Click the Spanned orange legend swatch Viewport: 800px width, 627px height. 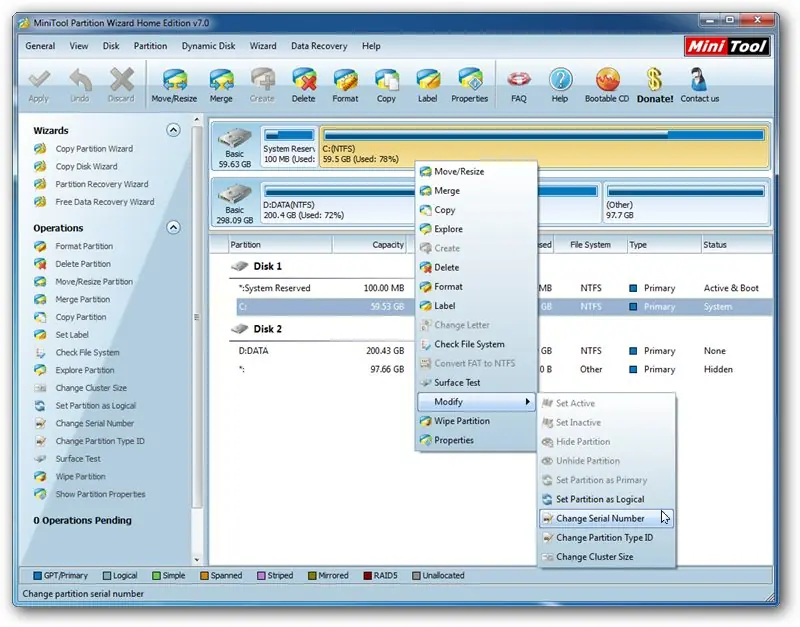(205, 576)
